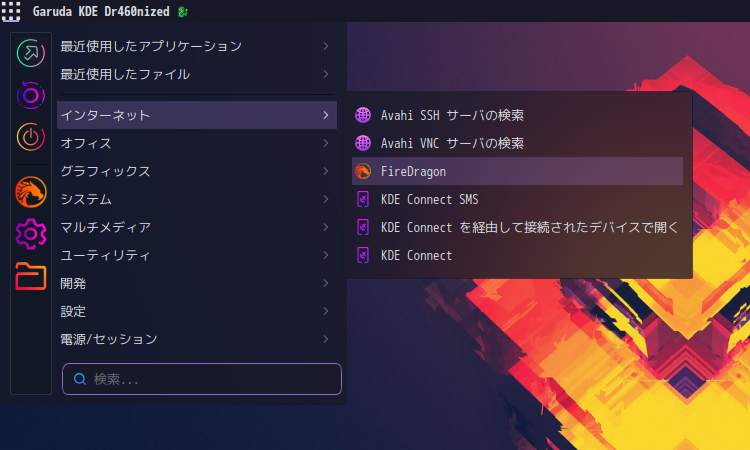This screenshot has height=450, width=750.
Task: Click the orange power button sidebar icon
Action: pos(31,137)
